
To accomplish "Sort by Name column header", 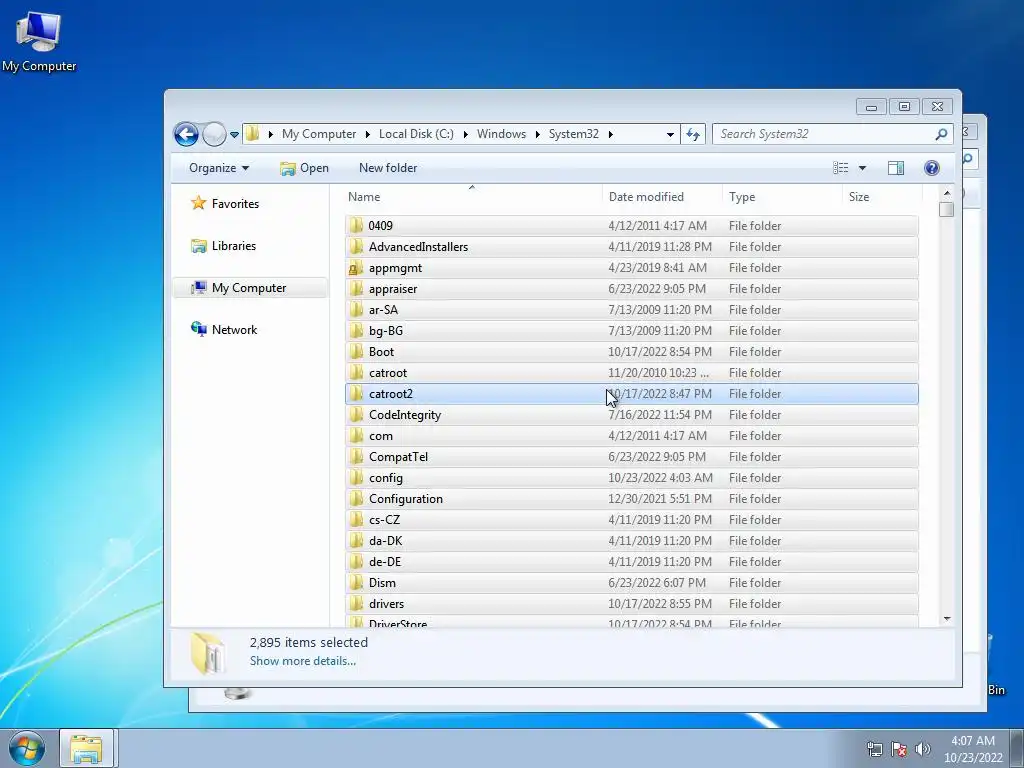I will tap(364, 197).
